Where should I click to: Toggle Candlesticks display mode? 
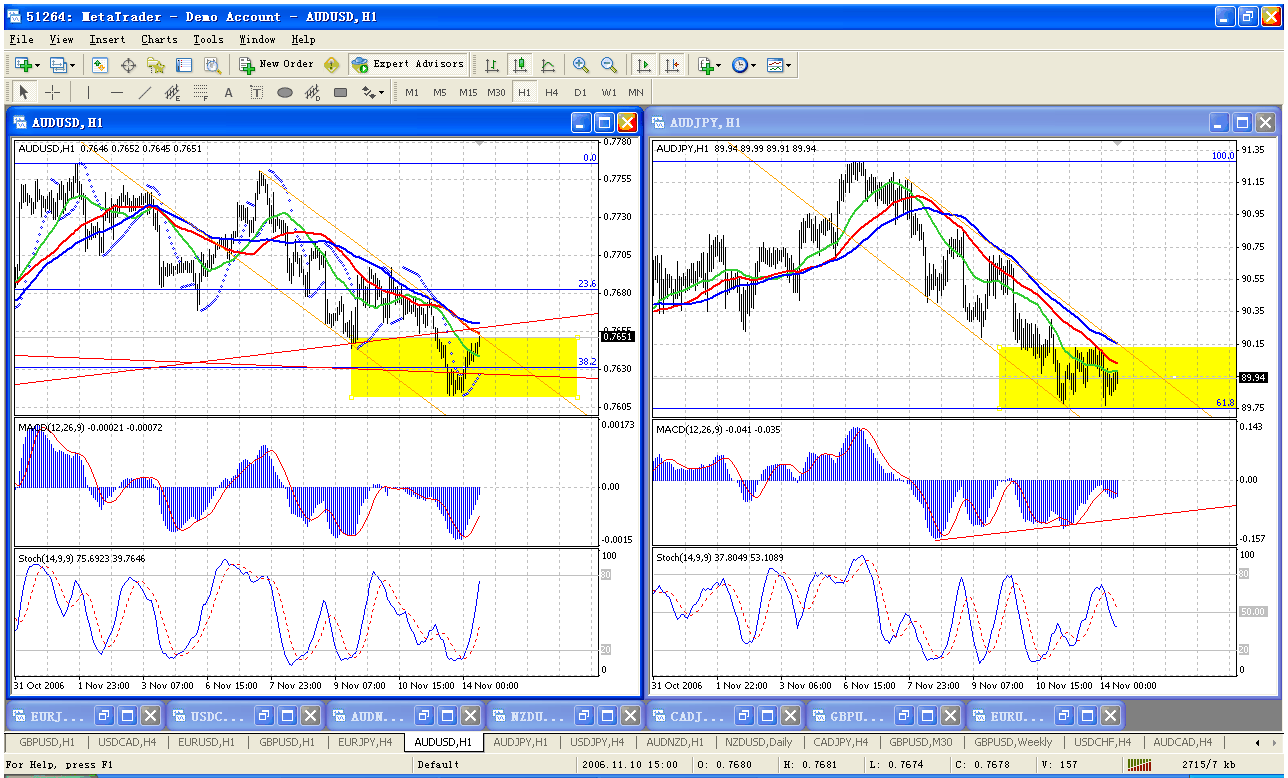point(520,65)
